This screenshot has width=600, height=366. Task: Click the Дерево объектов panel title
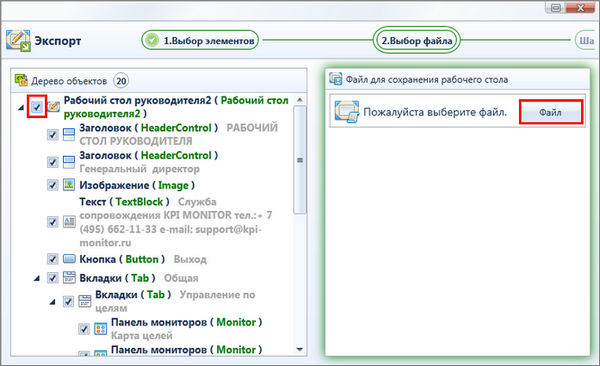point(69,81)
